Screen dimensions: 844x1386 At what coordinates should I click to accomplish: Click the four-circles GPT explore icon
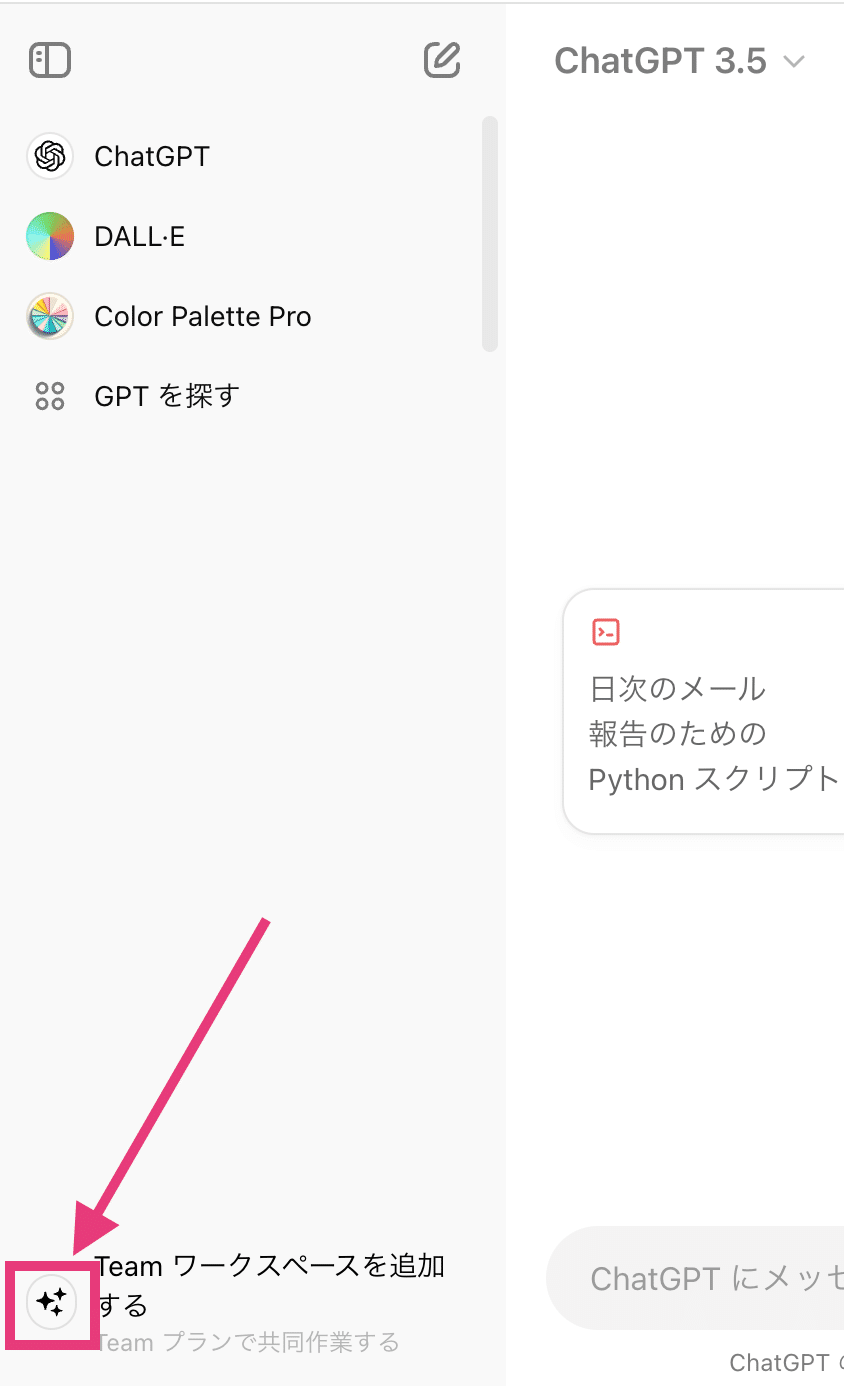[x=50, y=396]
